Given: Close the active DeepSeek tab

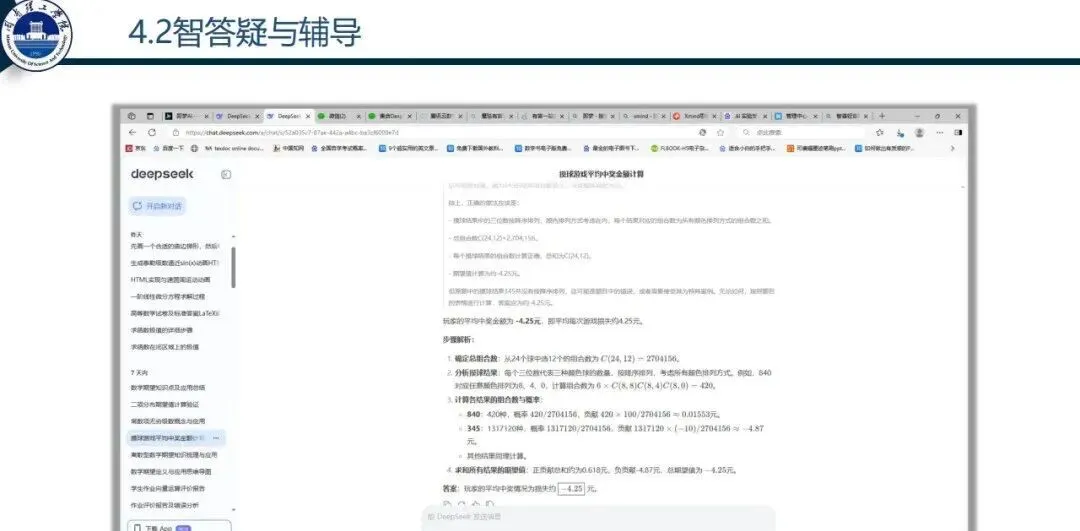Looking at the screenshot, I should [308, 116].
